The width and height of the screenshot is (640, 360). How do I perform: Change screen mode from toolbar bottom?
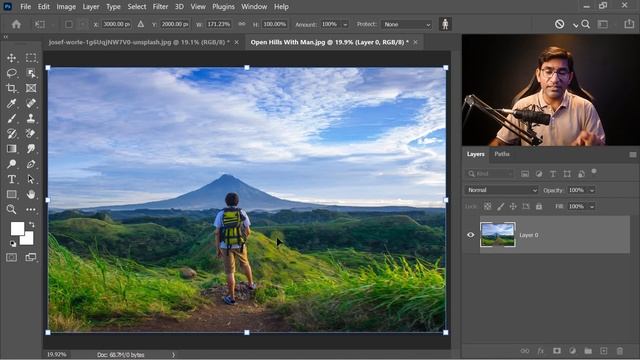pos(31,257)
